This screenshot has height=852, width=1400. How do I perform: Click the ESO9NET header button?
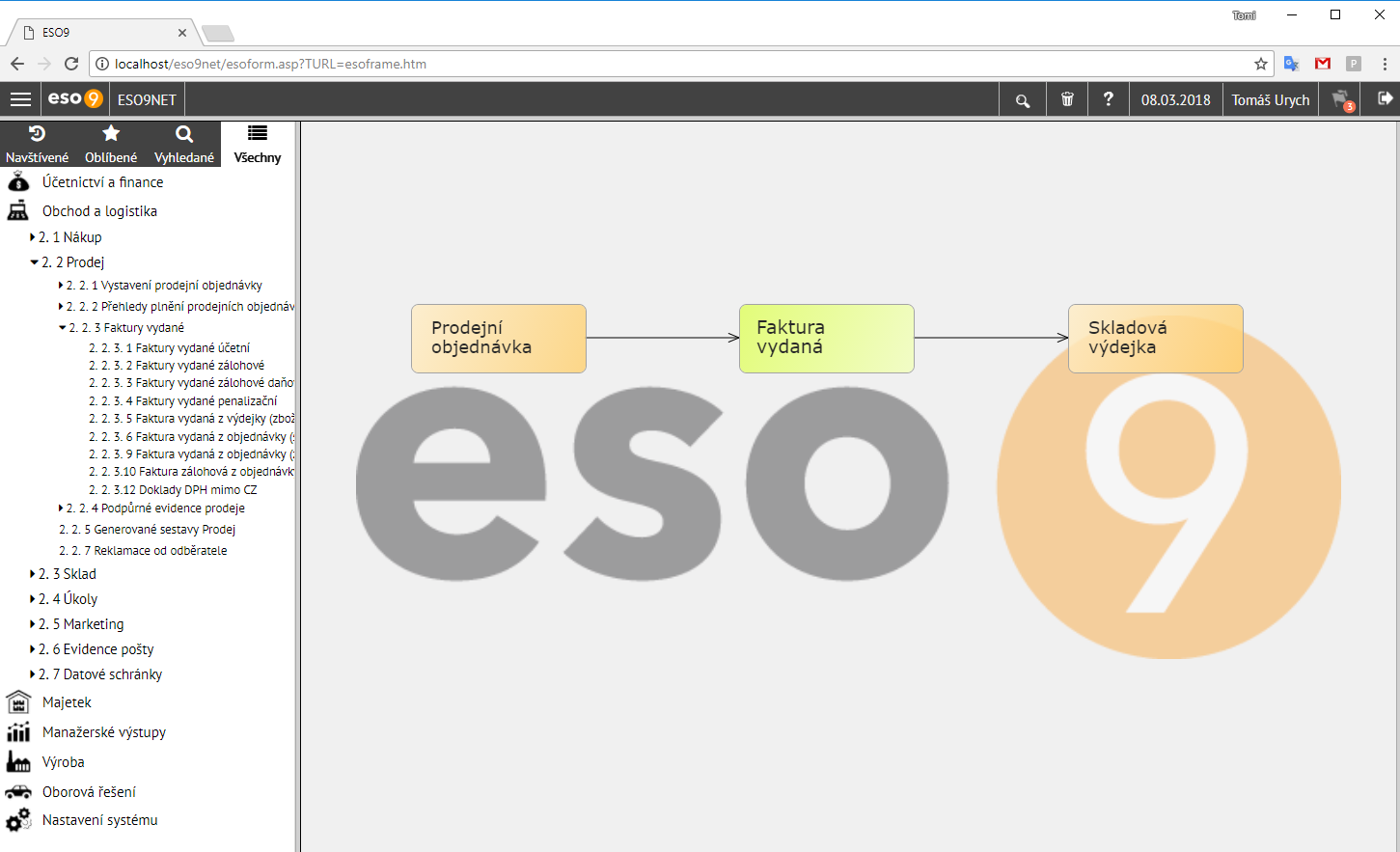click(147, 99)
